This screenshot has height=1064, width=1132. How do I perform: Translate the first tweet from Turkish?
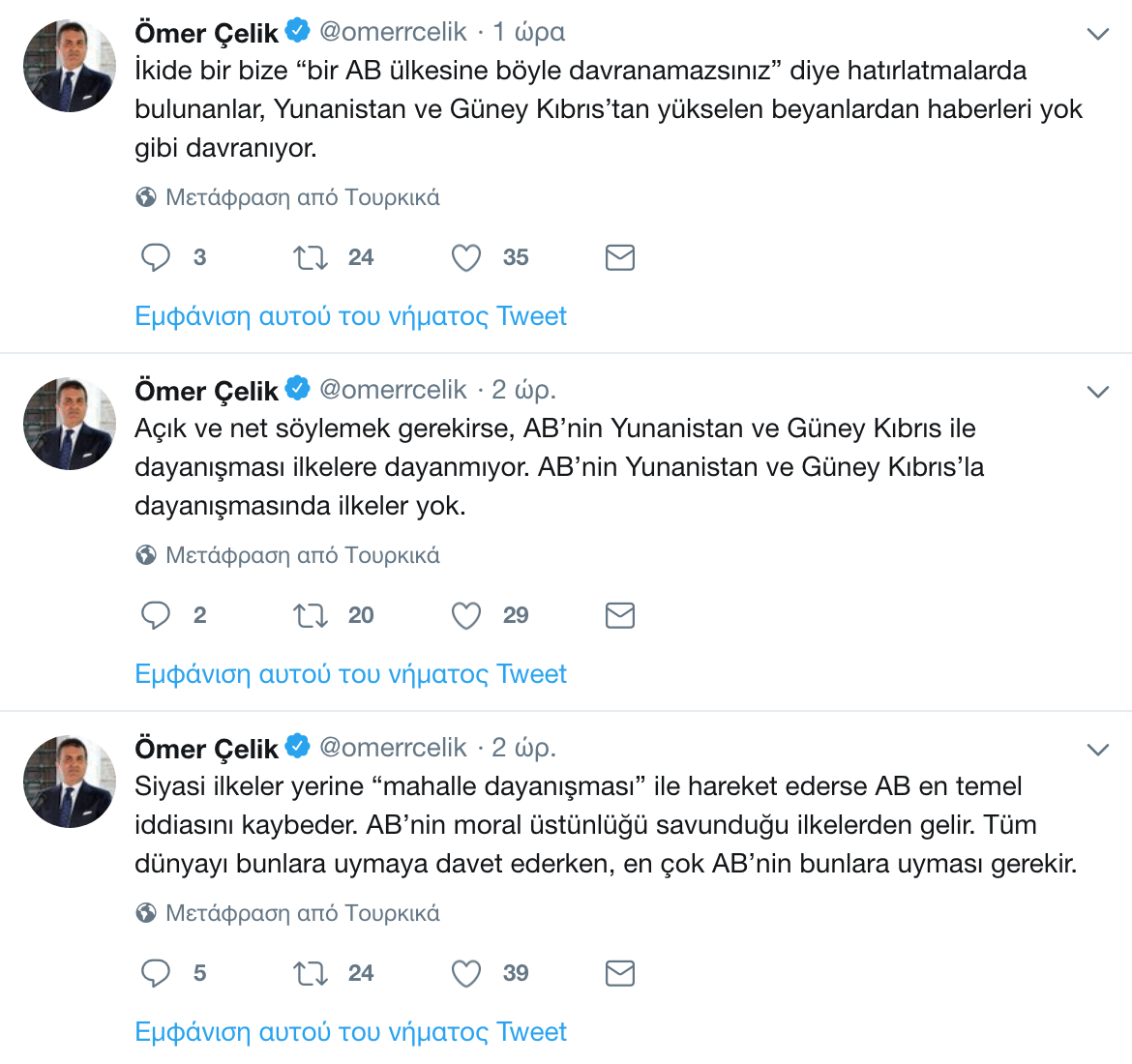302,197
